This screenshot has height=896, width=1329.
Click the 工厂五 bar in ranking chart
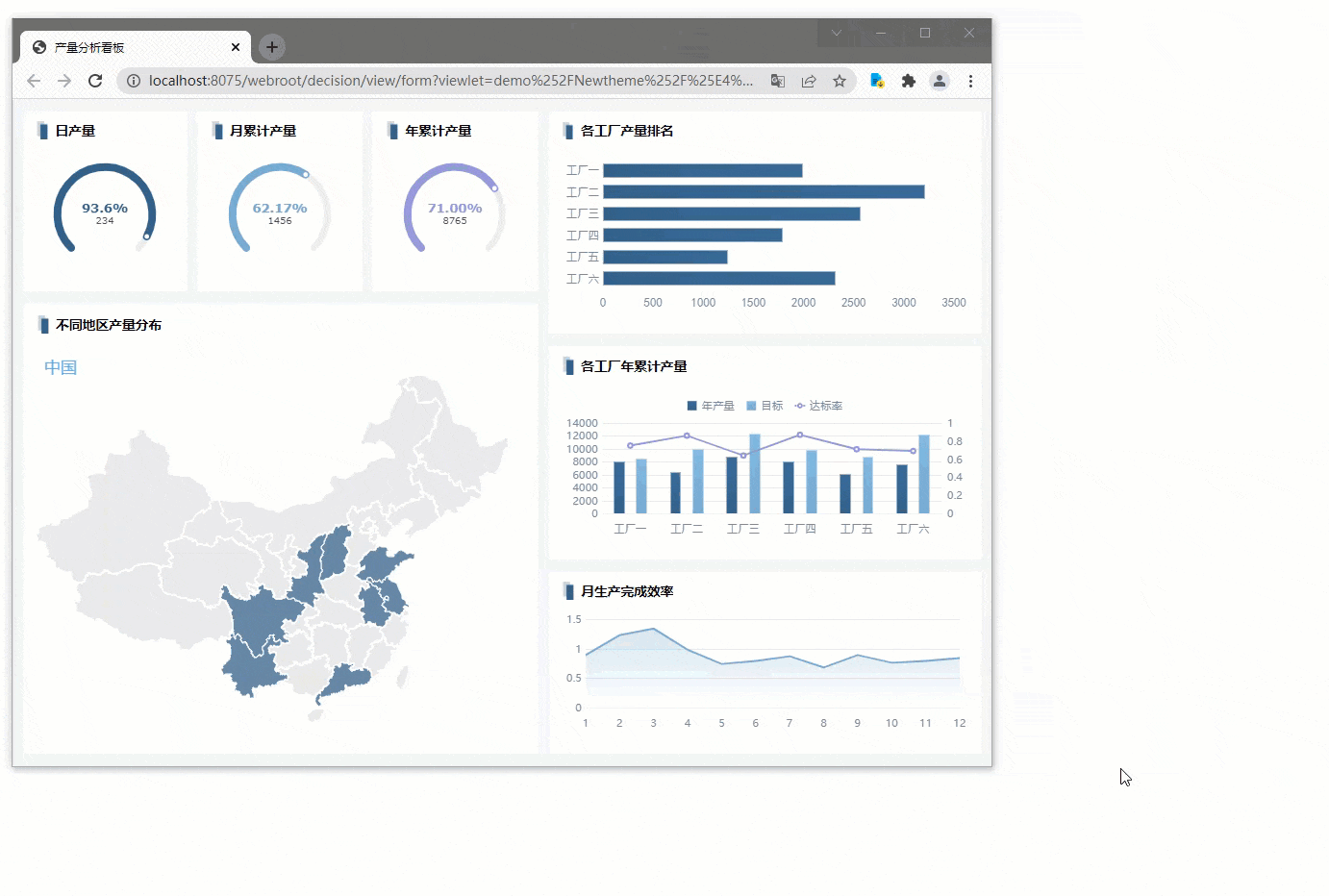[x=665, y=257]
